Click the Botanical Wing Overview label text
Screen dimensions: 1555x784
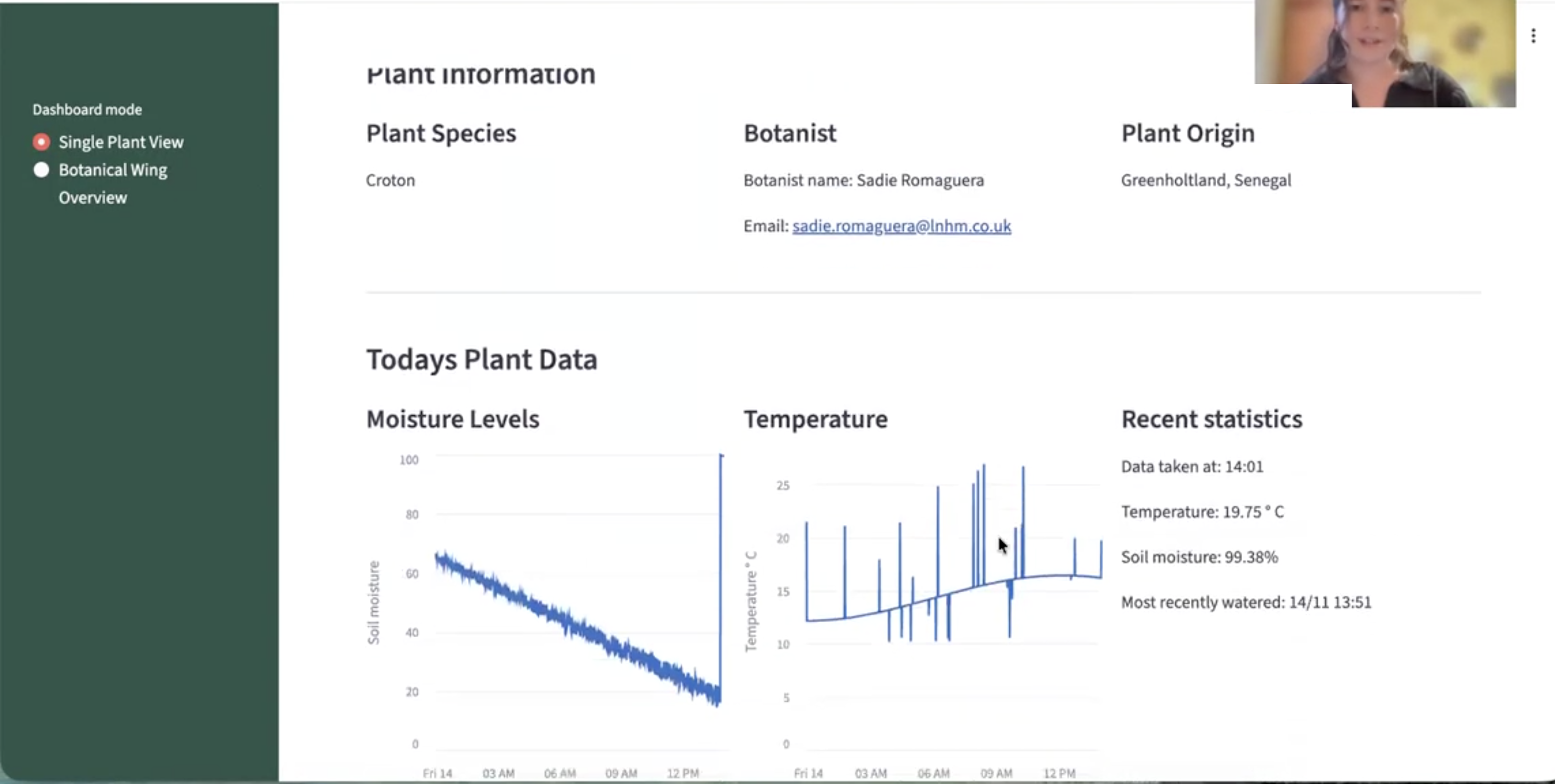pos(113,171)
